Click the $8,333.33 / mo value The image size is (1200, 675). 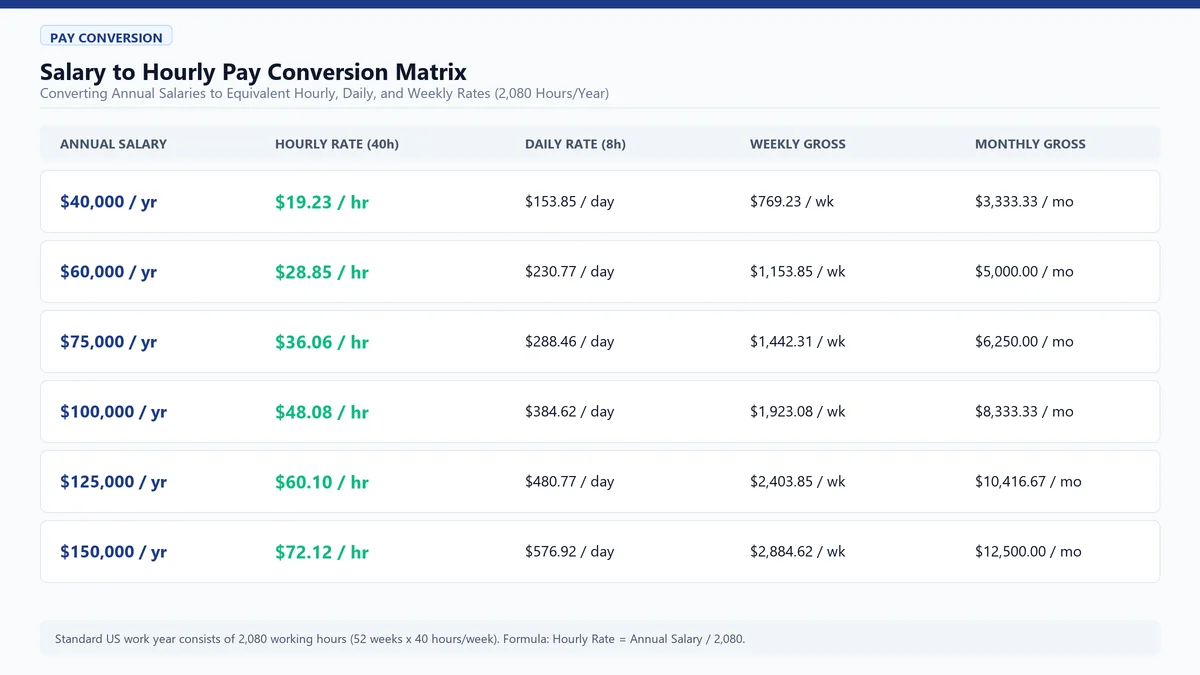tap(1024, 411)
